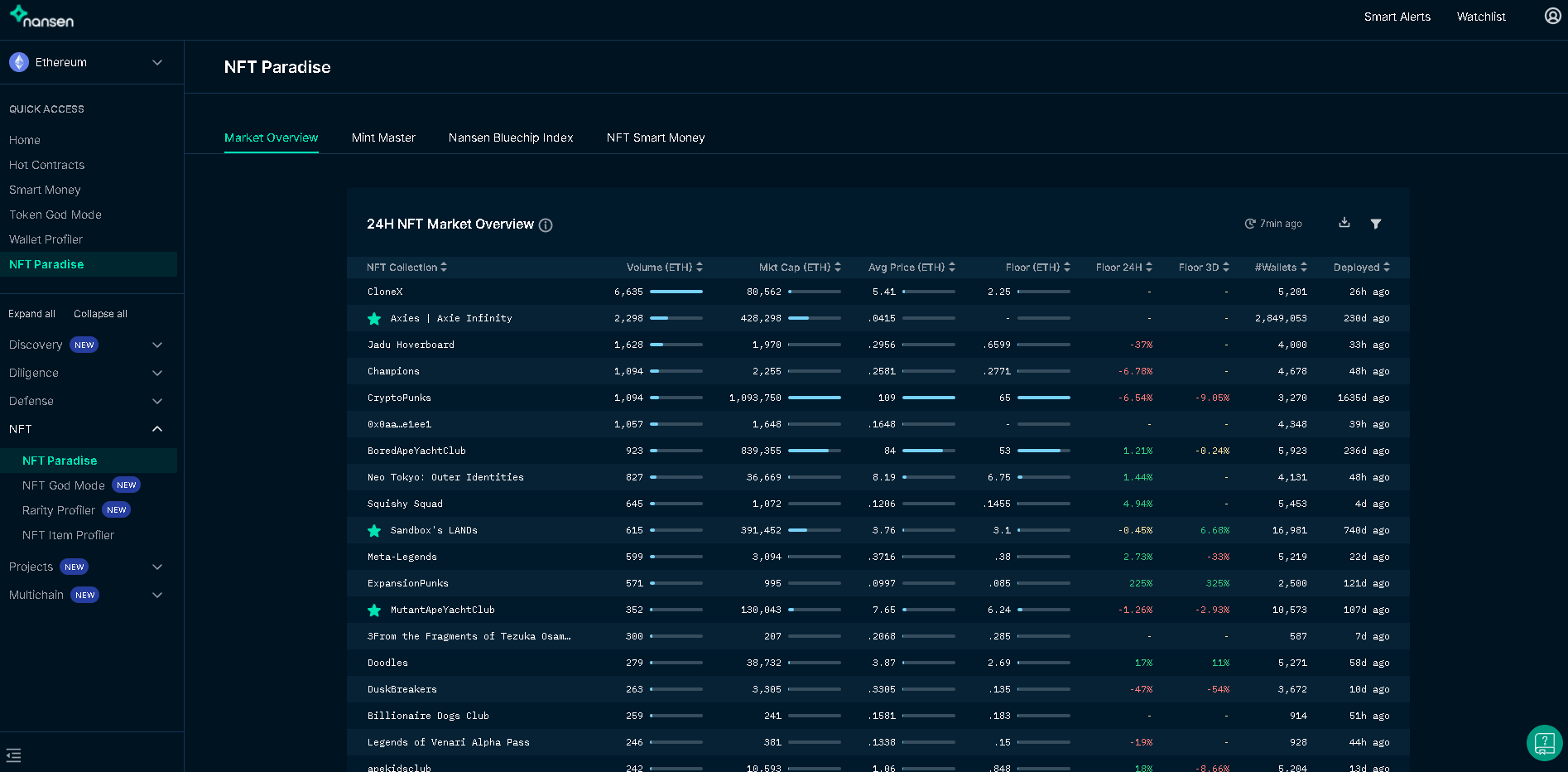
Task: Open Hot Contracts in Quick Access
Action: (46, 165)
